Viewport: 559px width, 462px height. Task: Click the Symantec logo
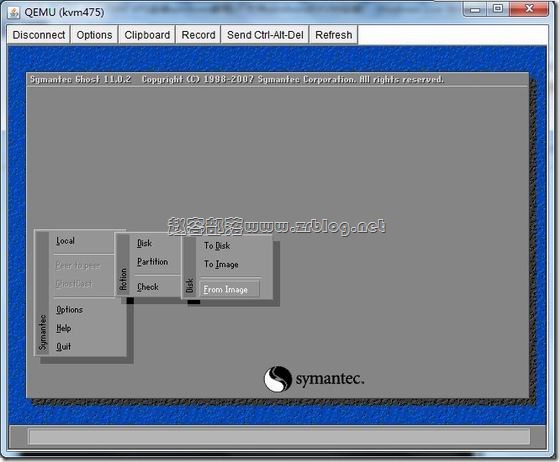pyautogui.click(x=314, y=379)
